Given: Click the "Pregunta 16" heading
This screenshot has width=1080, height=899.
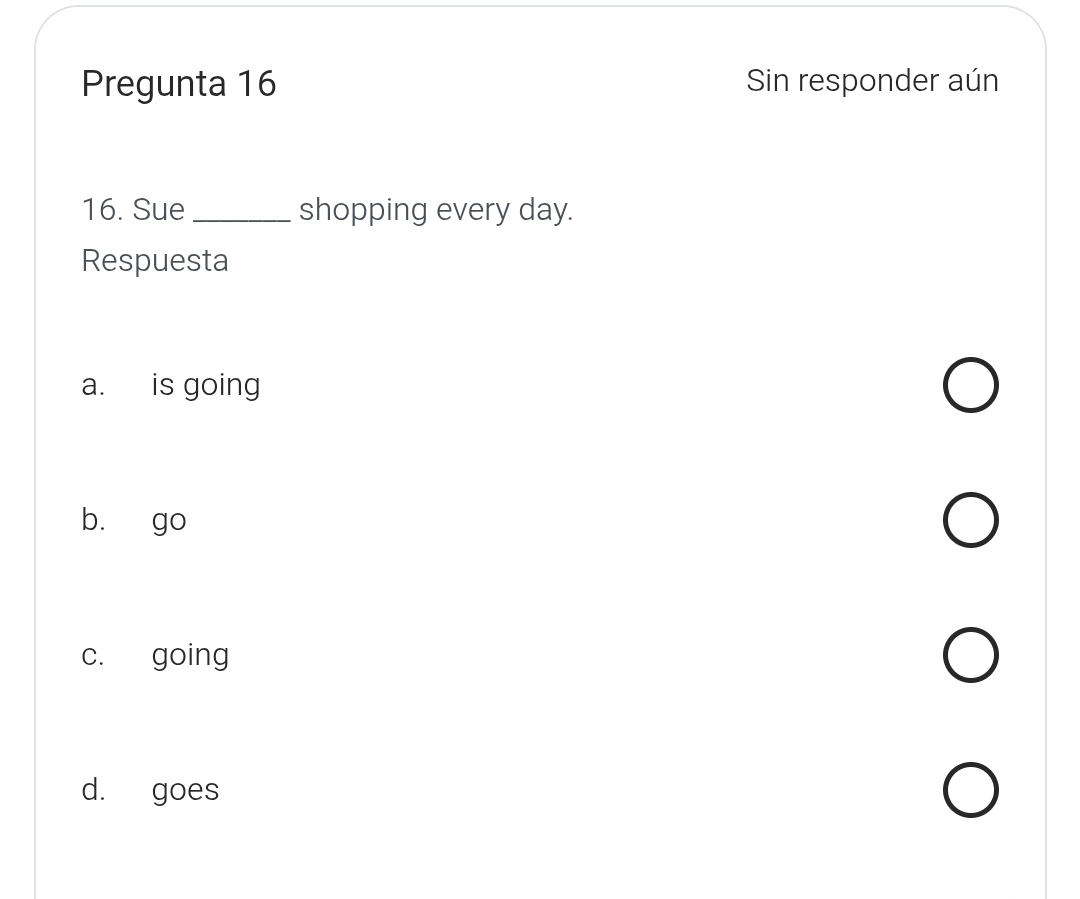Looking at the screenshot, I should pos(179,84).
